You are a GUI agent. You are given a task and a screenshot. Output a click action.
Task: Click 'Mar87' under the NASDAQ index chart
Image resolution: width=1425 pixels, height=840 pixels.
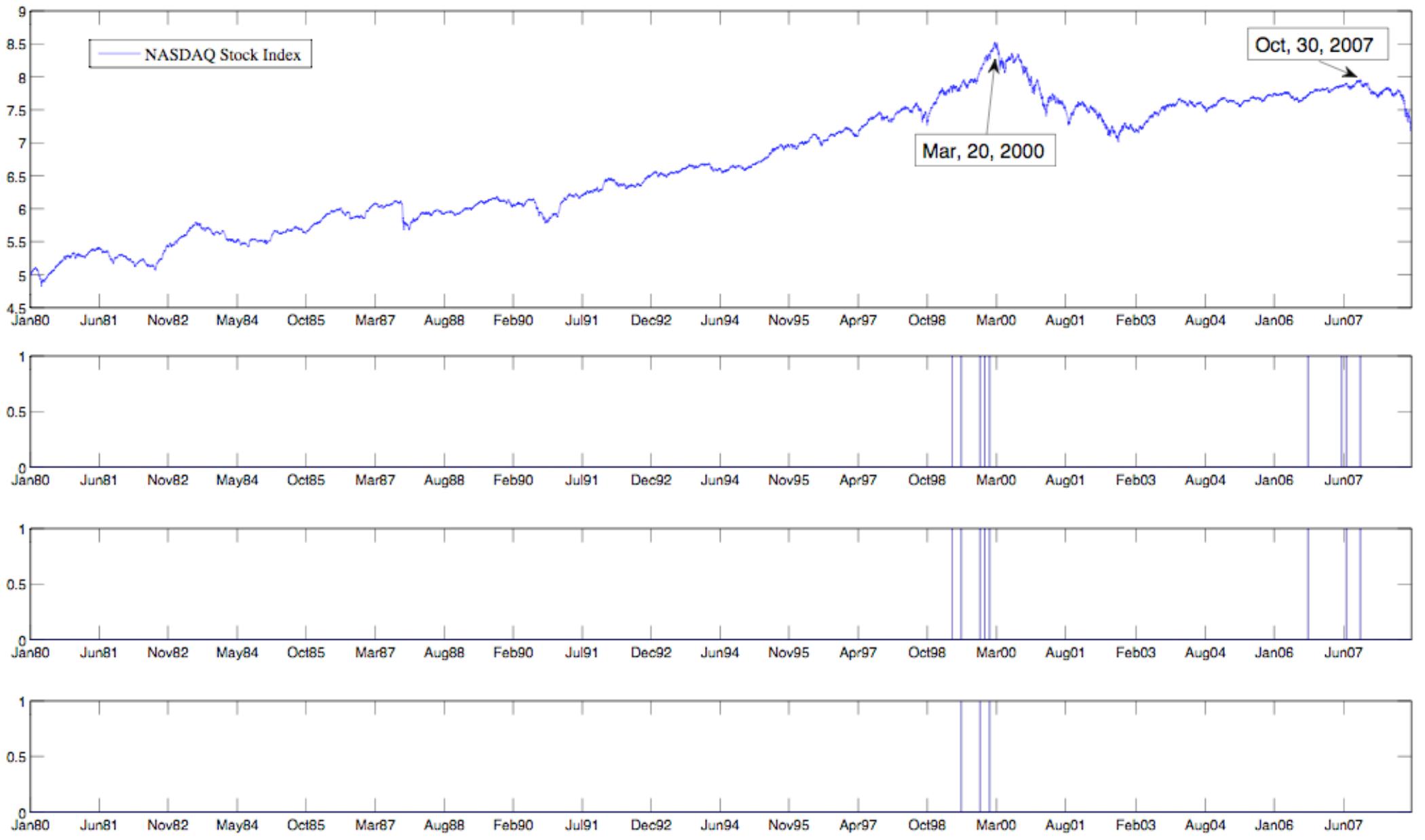(375, 321)
